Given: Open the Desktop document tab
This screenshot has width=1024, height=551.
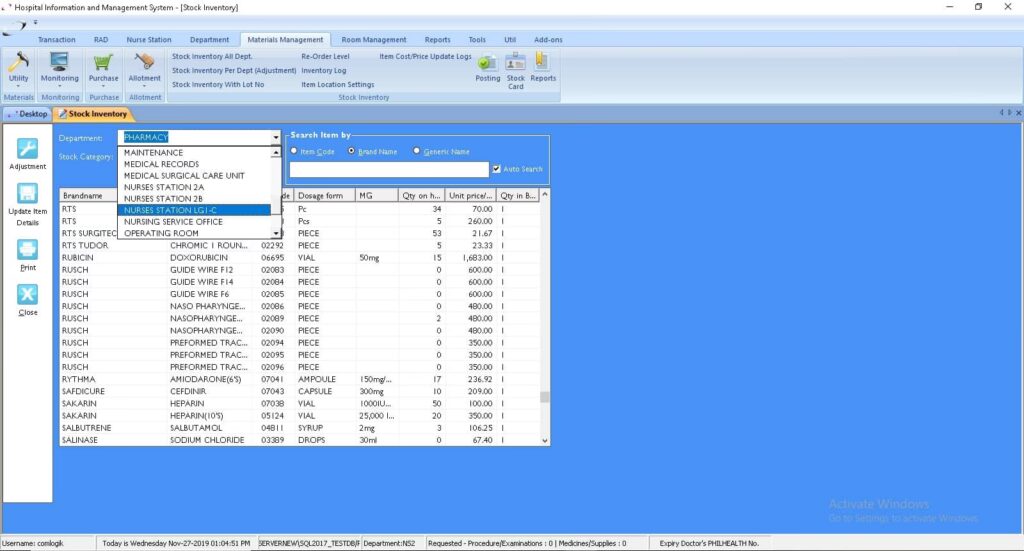Looking at the screenshot, I should (29, 114).
